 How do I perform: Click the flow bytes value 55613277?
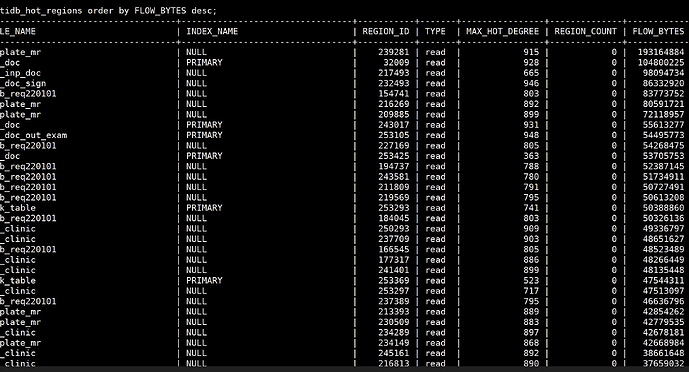(x=664, y=125)
